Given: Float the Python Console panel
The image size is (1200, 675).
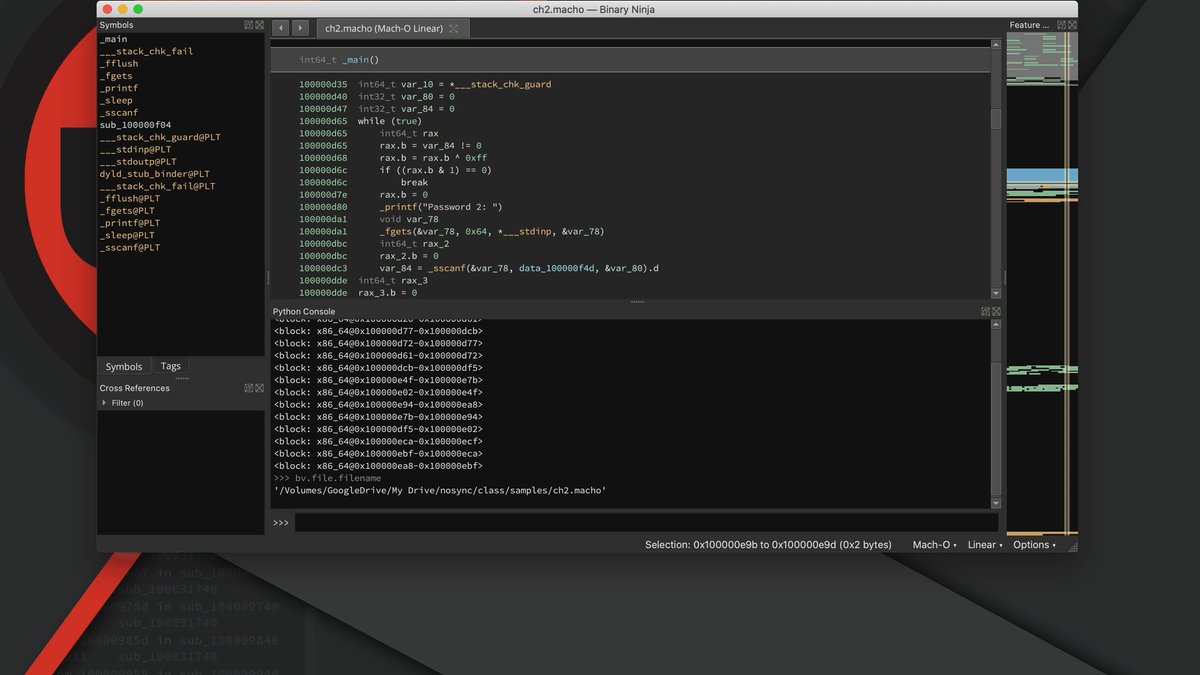Looking at the screenshot, I should pyautogui.click(x=985, y=312).
